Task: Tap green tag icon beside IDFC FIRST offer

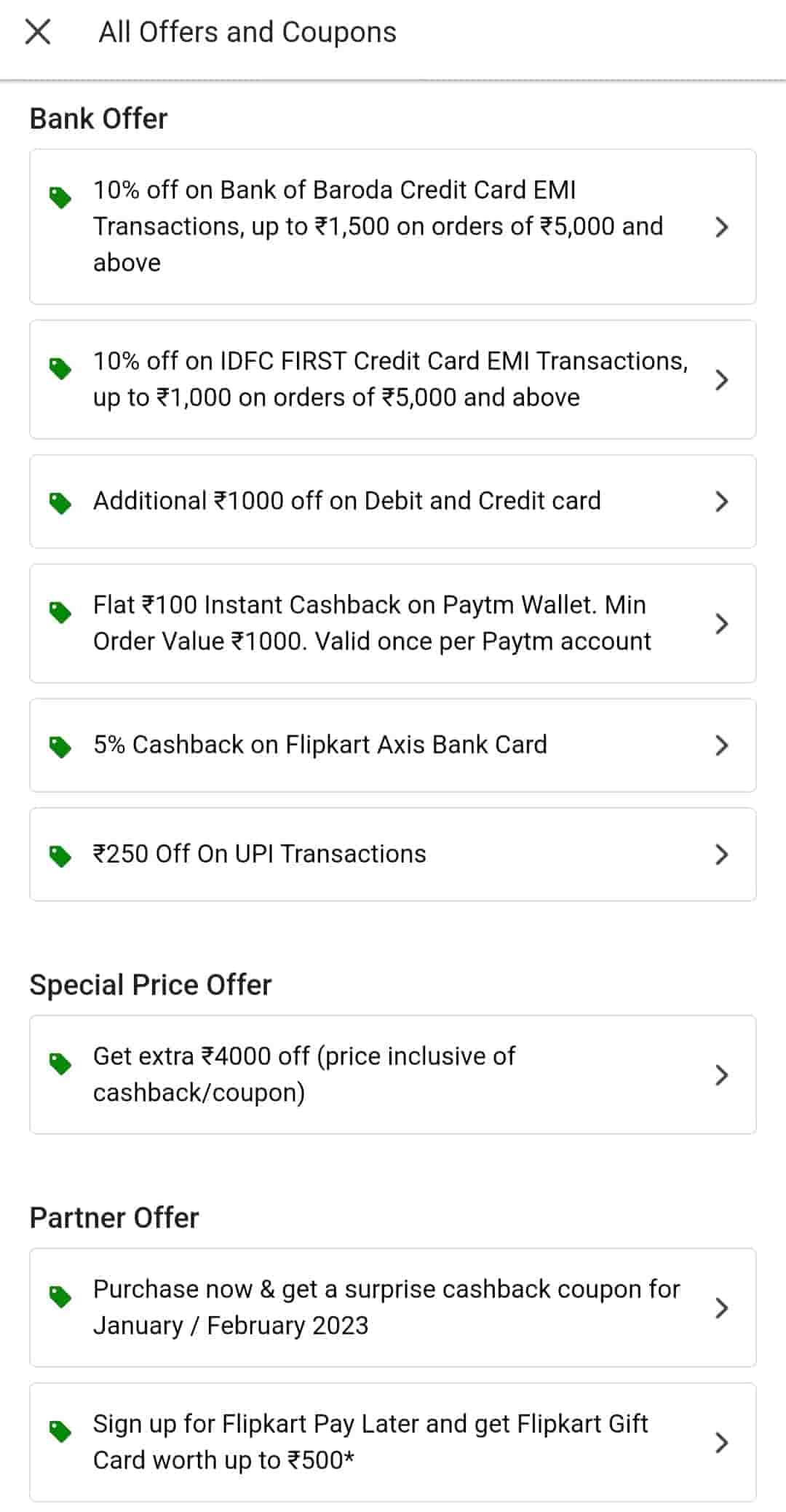Action: (60, 368)
